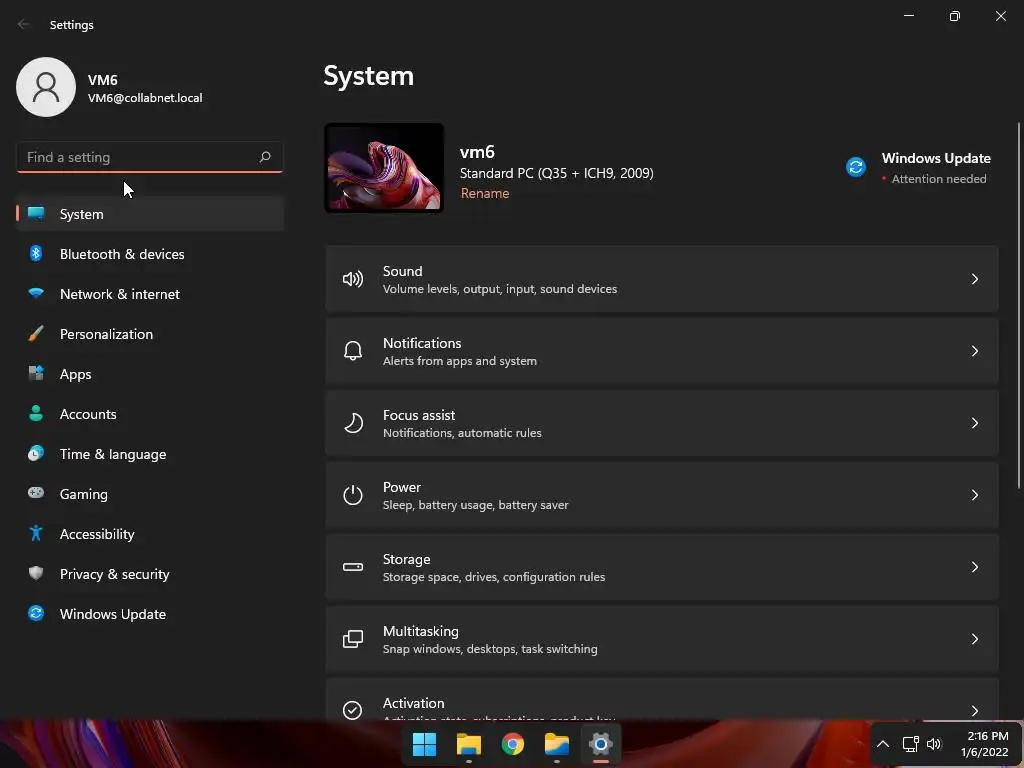The width and height of the screenshot is (1024, 768).
Task: Click the Power button icon
Action: [353, 495]
